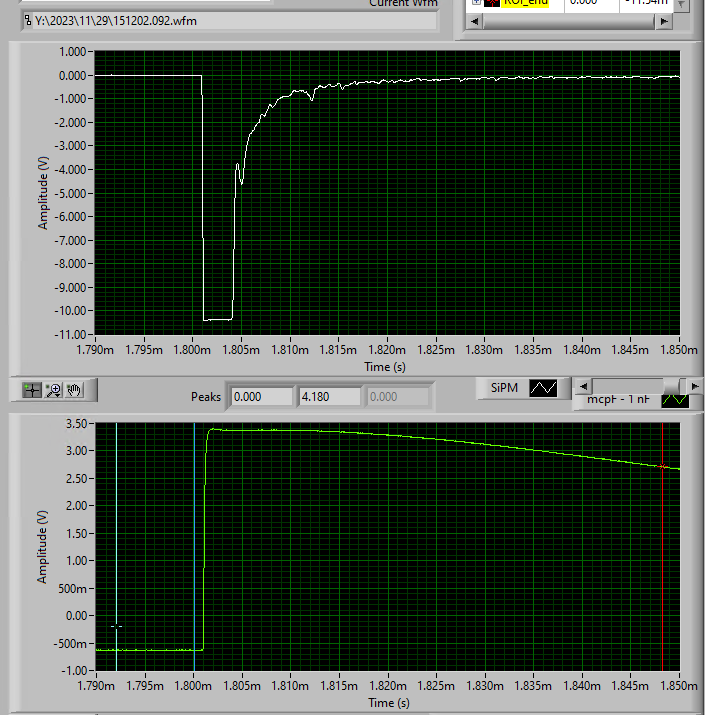Click bottom graph Amplitude (V) axis label

[42, 547]
